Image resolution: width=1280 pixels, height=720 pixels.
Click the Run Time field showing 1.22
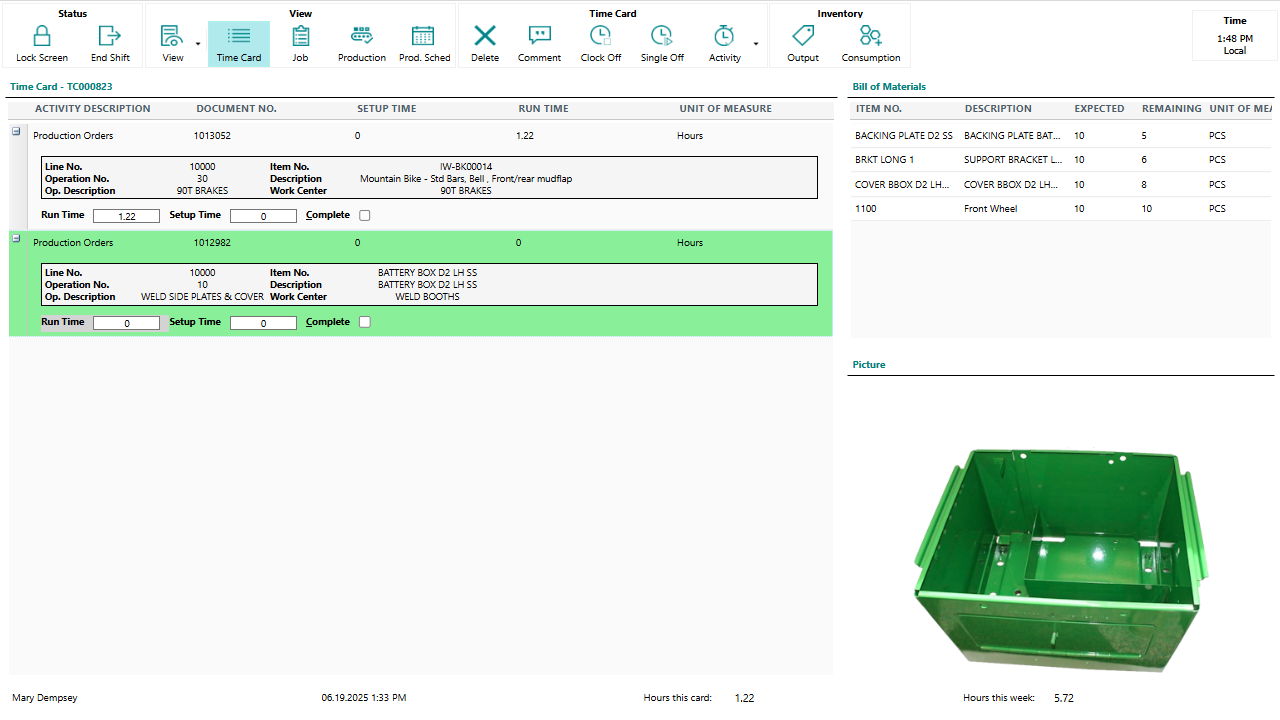126,216
